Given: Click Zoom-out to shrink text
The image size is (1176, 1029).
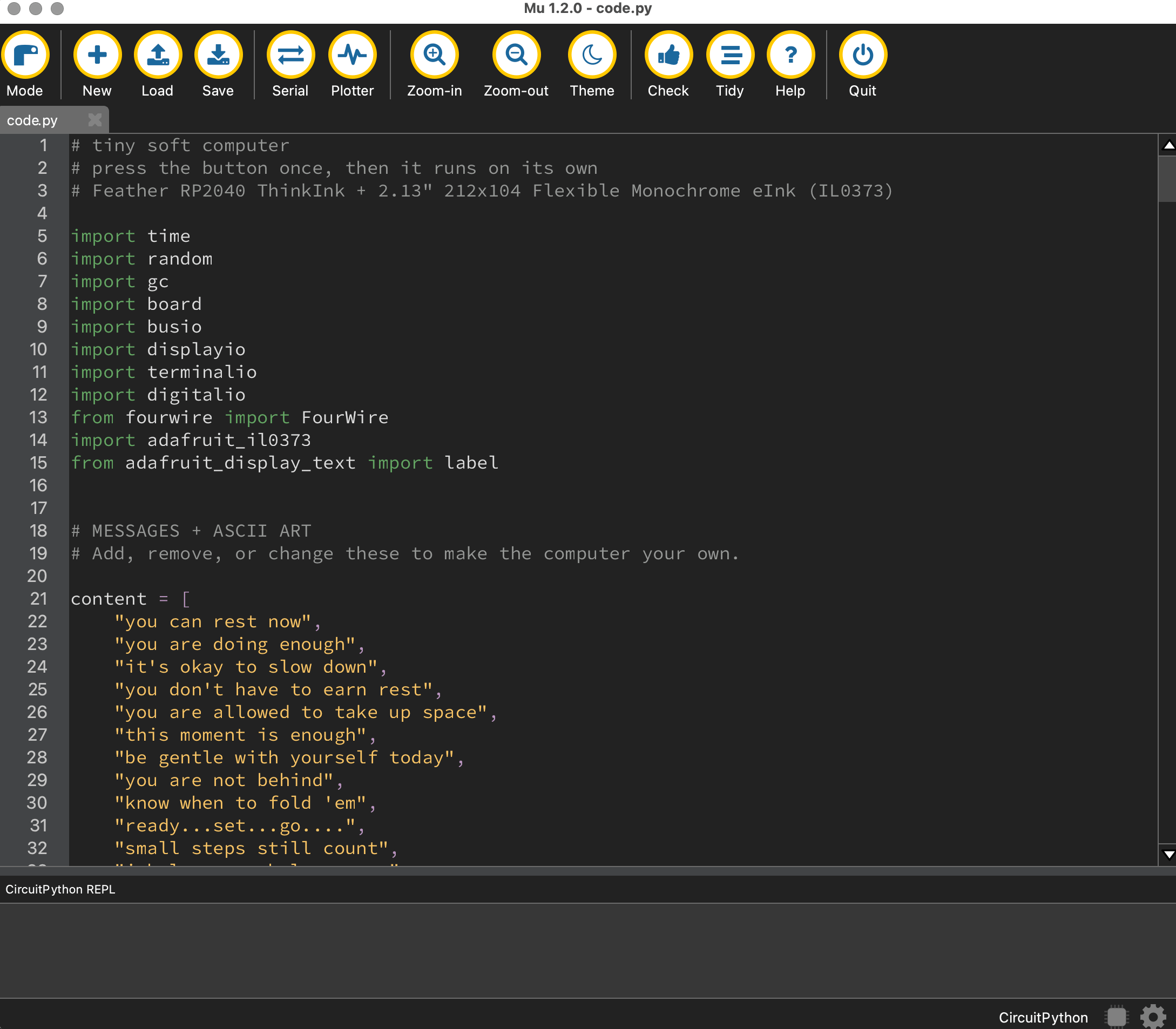Looking at the screenshot, I should pyautogui.click(x=516, y=56).
